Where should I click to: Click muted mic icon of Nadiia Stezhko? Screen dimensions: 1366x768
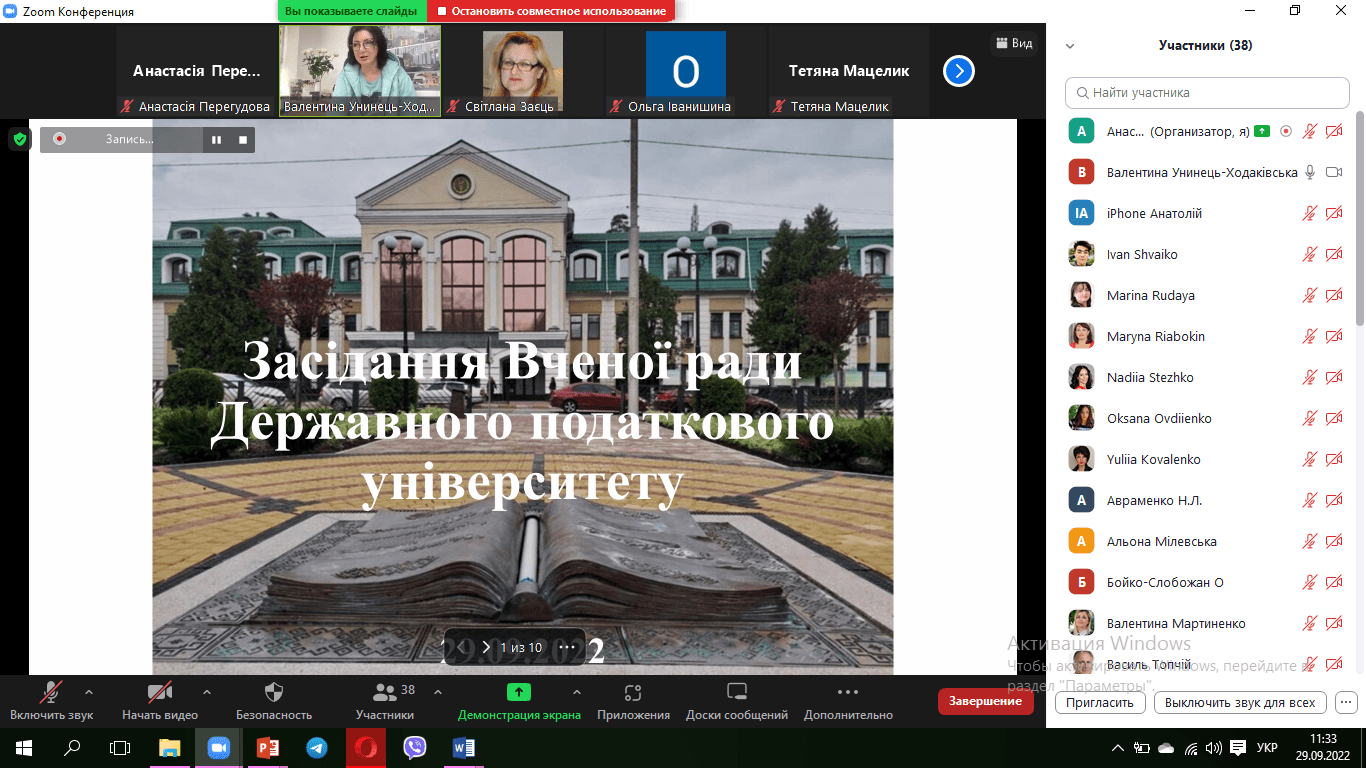1309,377
